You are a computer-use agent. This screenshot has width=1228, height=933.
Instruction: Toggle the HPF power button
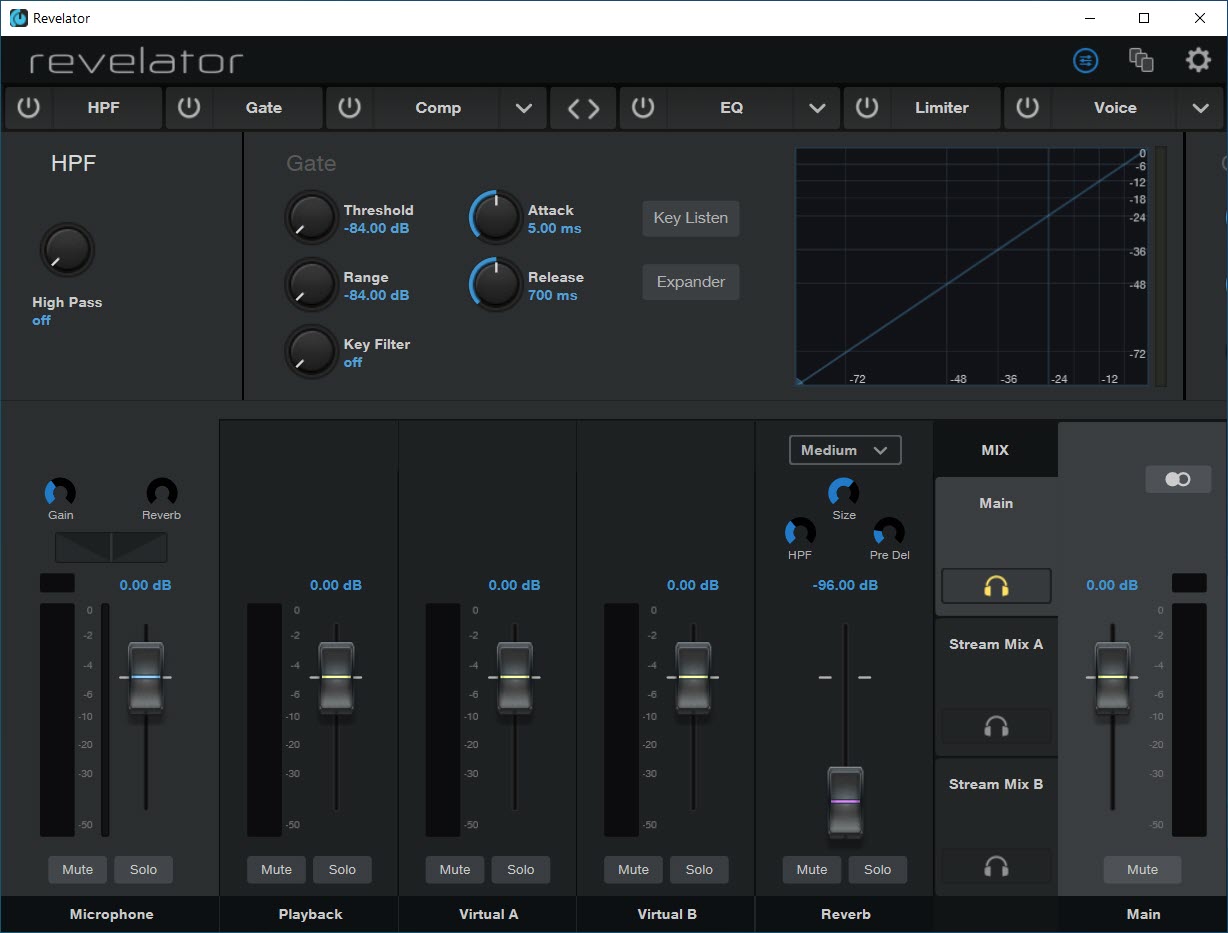coord(28,108)
